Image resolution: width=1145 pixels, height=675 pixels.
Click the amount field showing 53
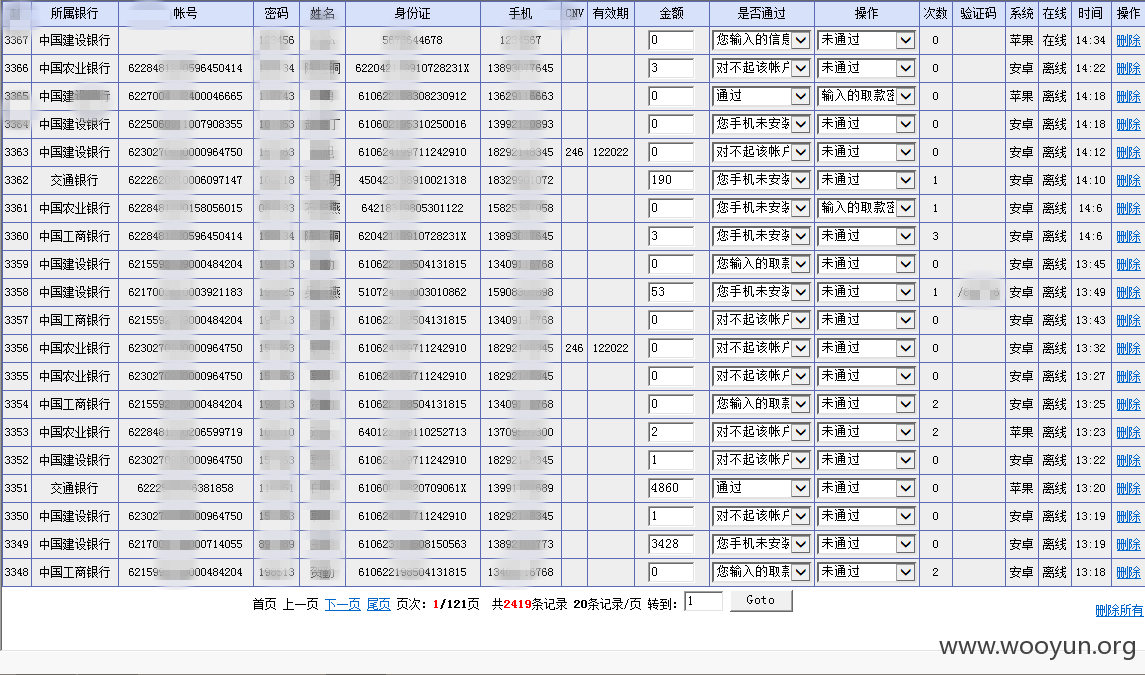[671, 292]
